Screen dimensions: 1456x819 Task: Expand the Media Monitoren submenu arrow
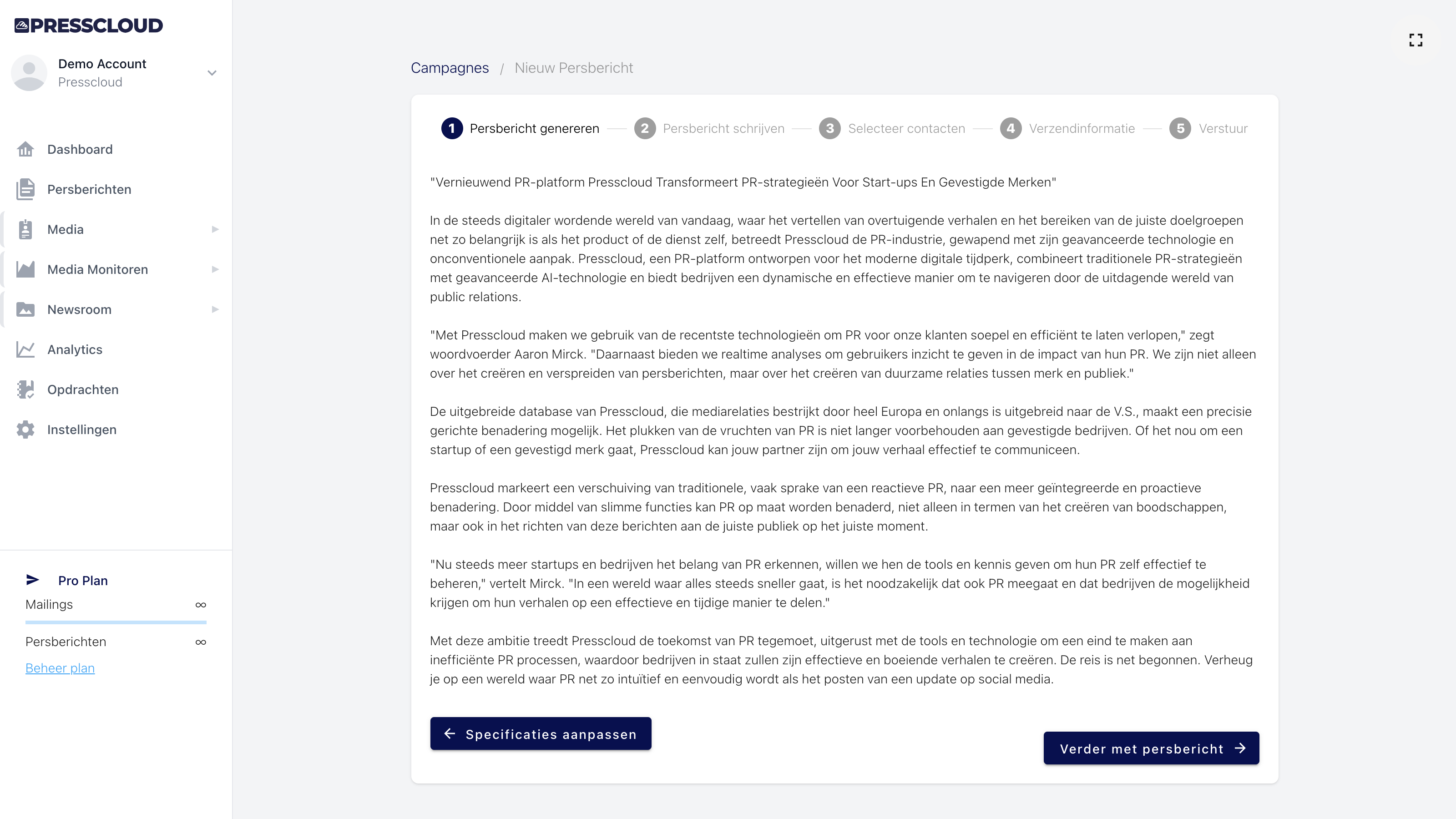[215, 270]
